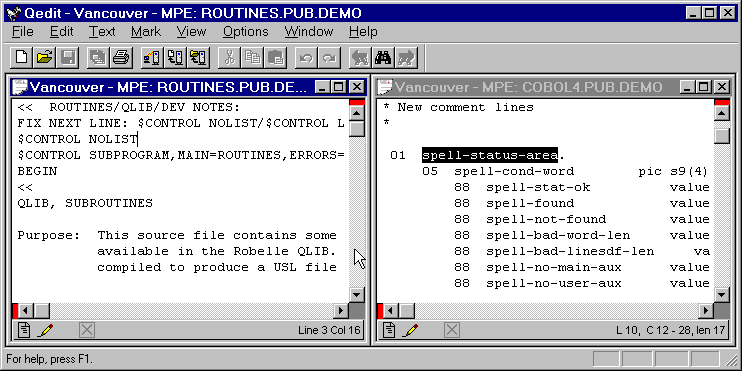Click Line 3 Col 16 status indicator
Viewport: 742px width, 371px height.
329,330
